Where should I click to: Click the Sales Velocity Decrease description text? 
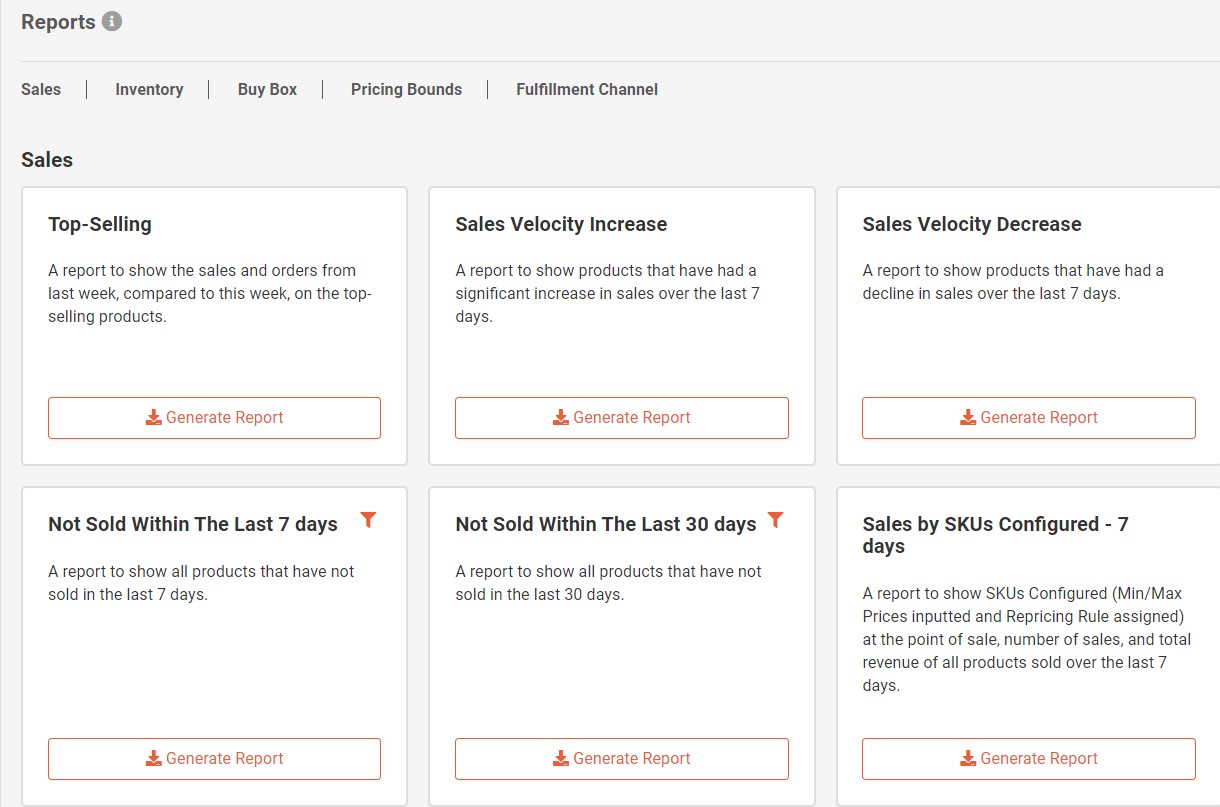point(1013,282)
